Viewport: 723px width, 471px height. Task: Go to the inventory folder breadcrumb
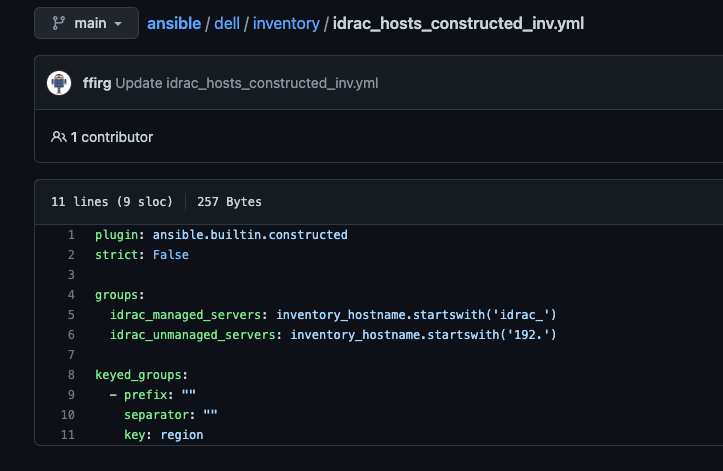click(285, 22)
